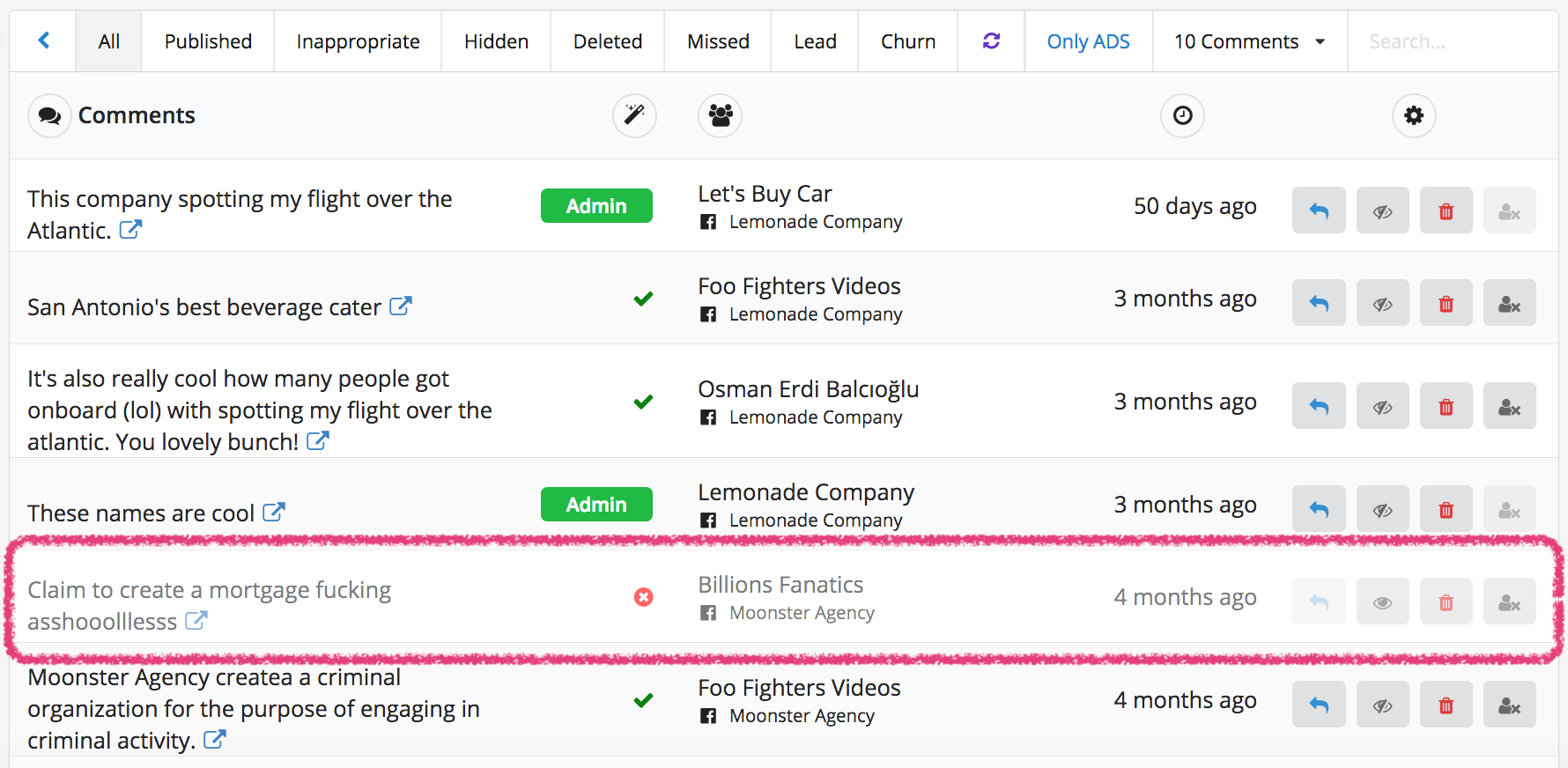Viewport: 1568px width, 768px height.
Task: Toggle the Only ADS filter
Action: (x=1088, y=41)
